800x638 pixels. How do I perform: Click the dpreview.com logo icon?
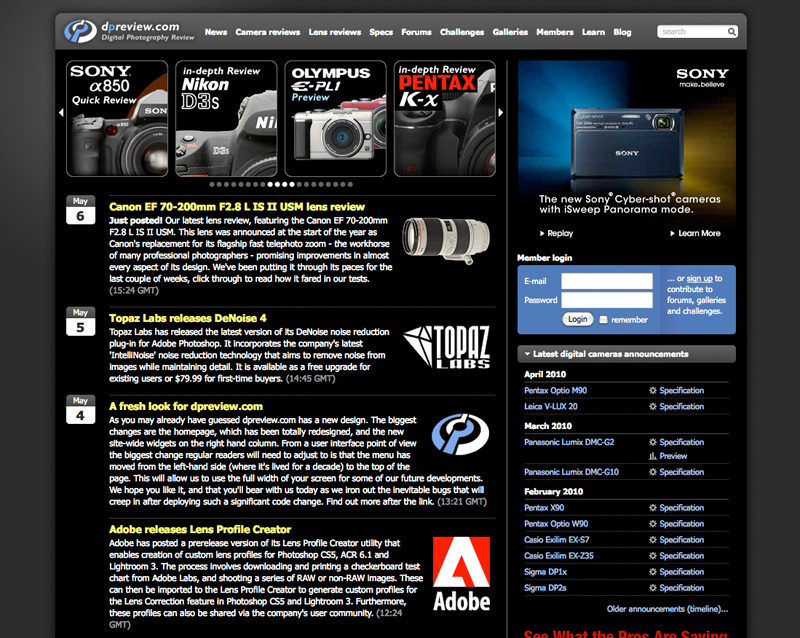(x=79, y=31)
